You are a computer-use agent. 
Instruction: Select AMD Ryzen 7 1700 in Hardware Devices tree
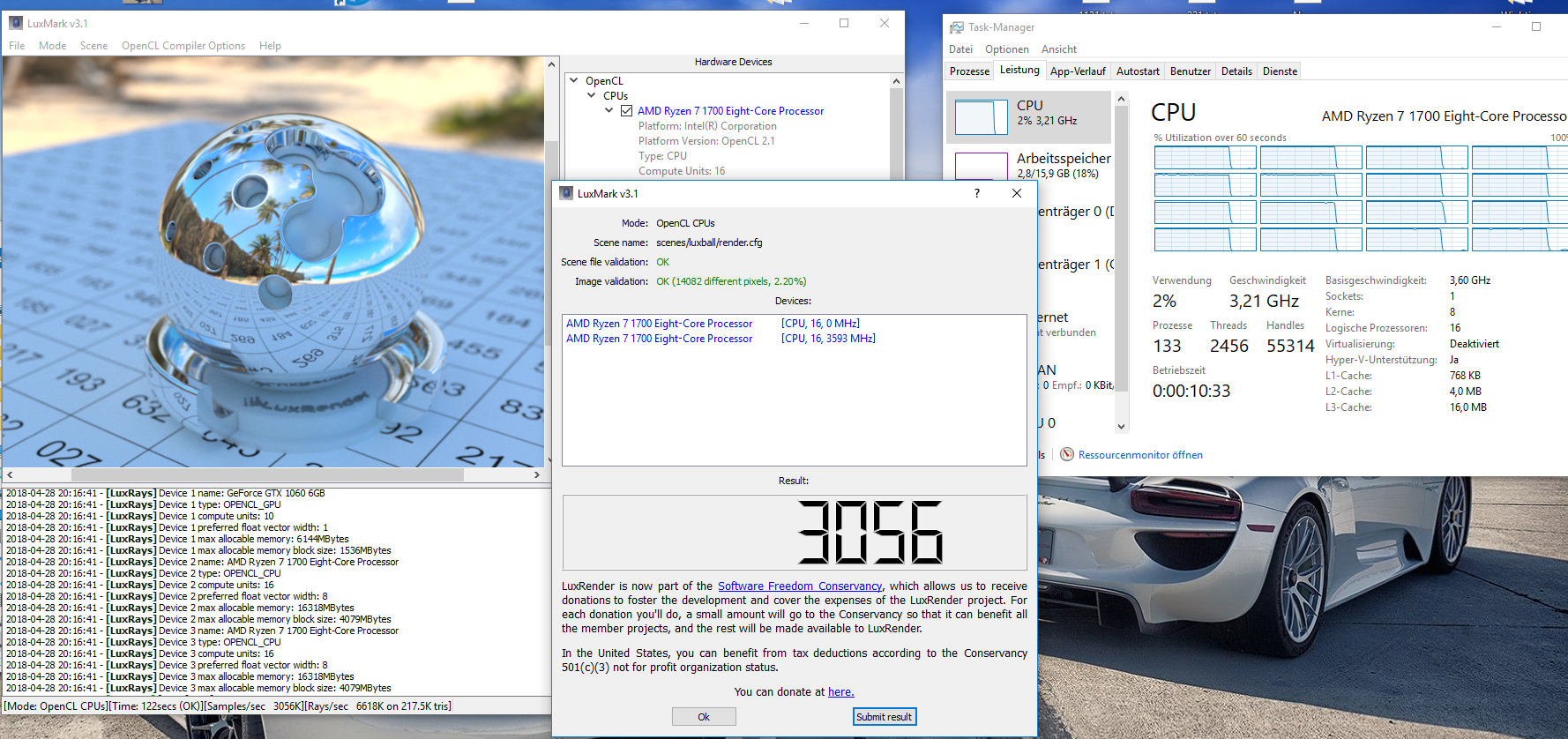pos(730,111)
